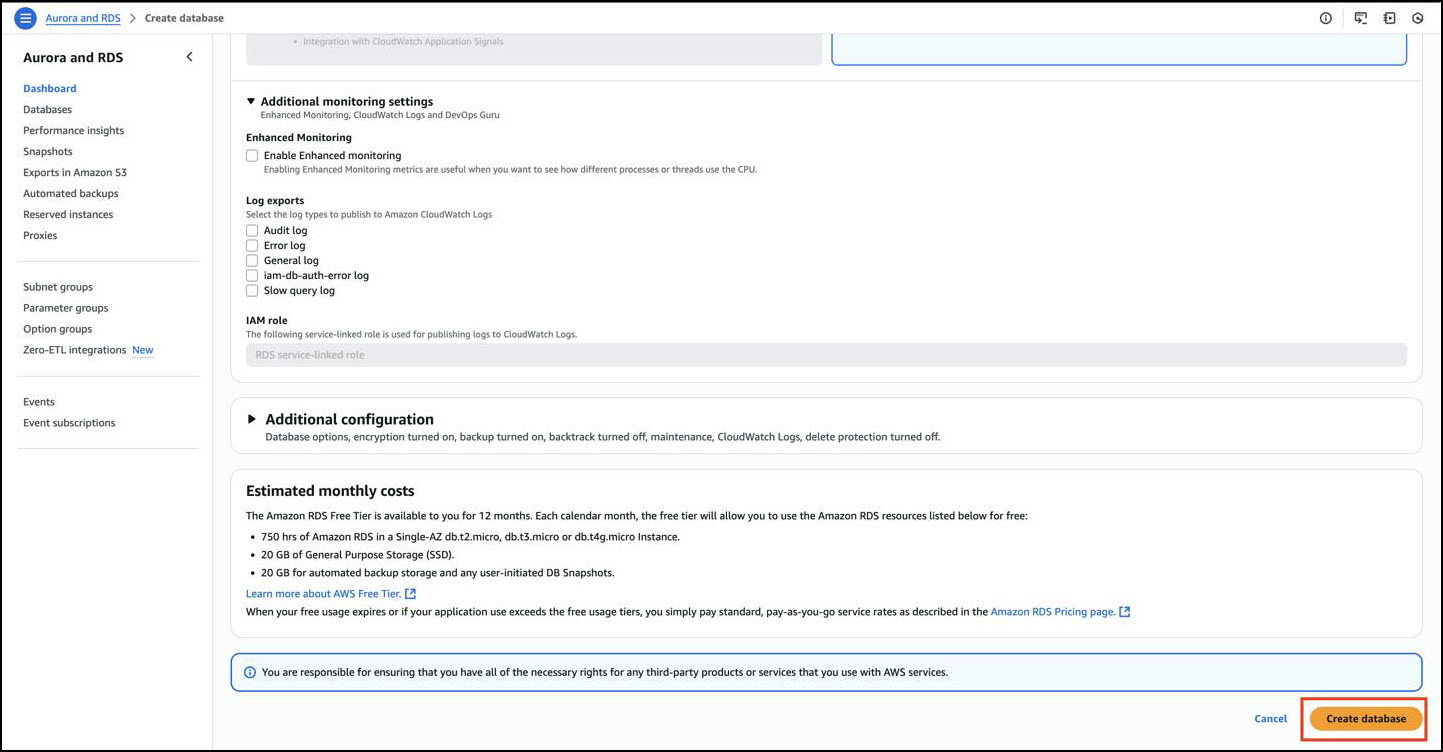Viewport: 1443px width, 752px height.
Task: Enable the Enhanced monitoring checkbox
Action: coord(252,156)
